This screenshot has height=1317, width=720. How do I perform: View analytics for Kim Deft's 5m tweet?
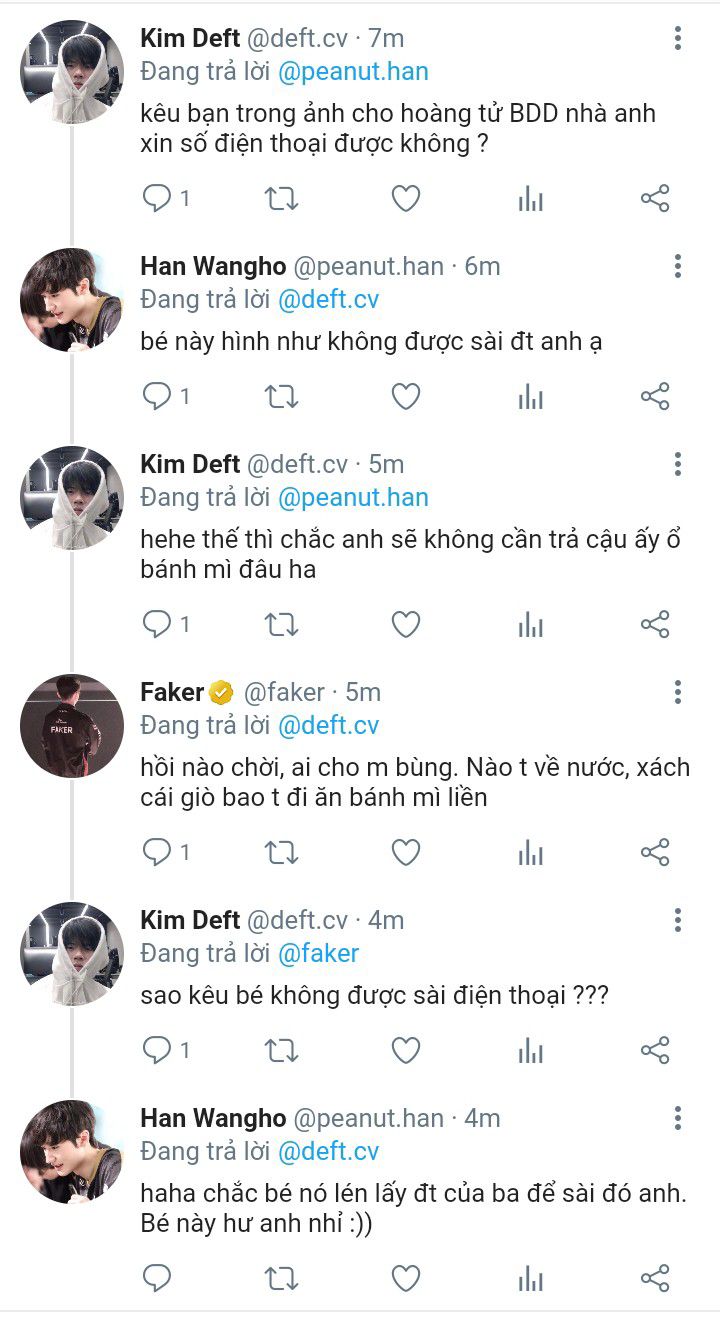click(x=530, y=625)
